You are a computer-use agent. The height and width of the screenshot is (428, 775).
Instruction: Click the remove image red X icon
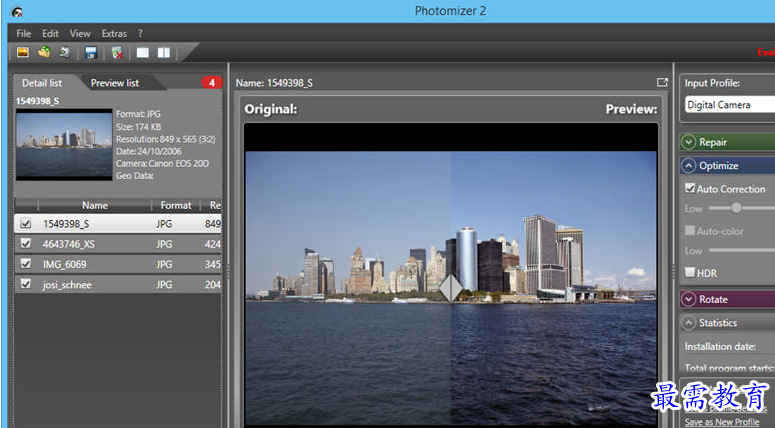tap(117, 53)
